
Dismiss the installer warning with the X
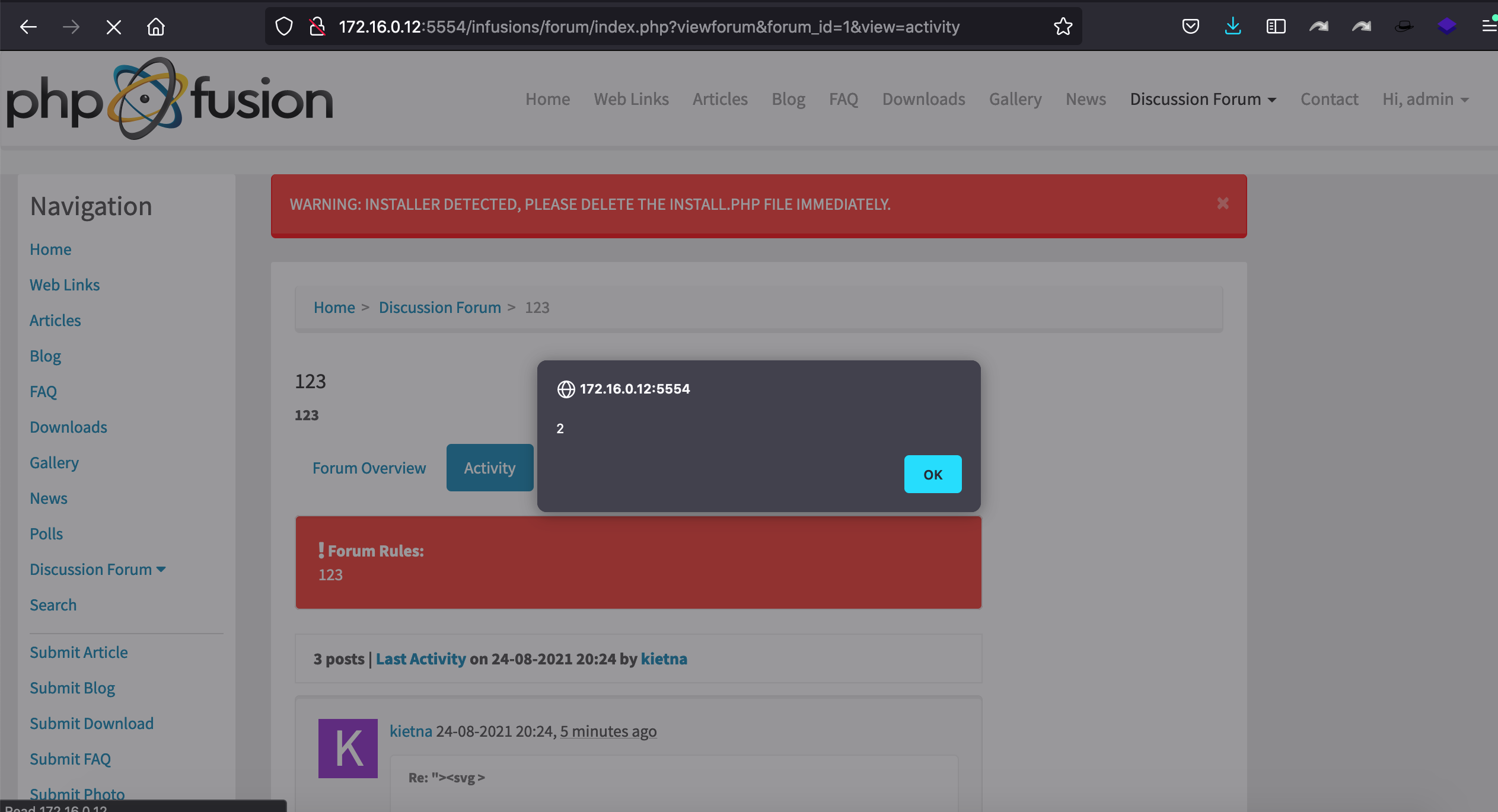[1222, 203]
